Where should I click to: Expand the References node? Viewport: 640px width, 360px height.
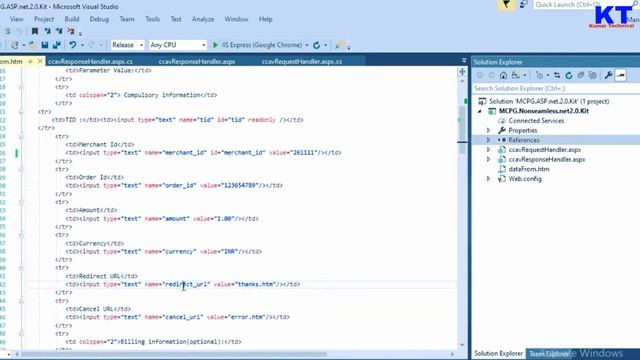tap(488, 140)
